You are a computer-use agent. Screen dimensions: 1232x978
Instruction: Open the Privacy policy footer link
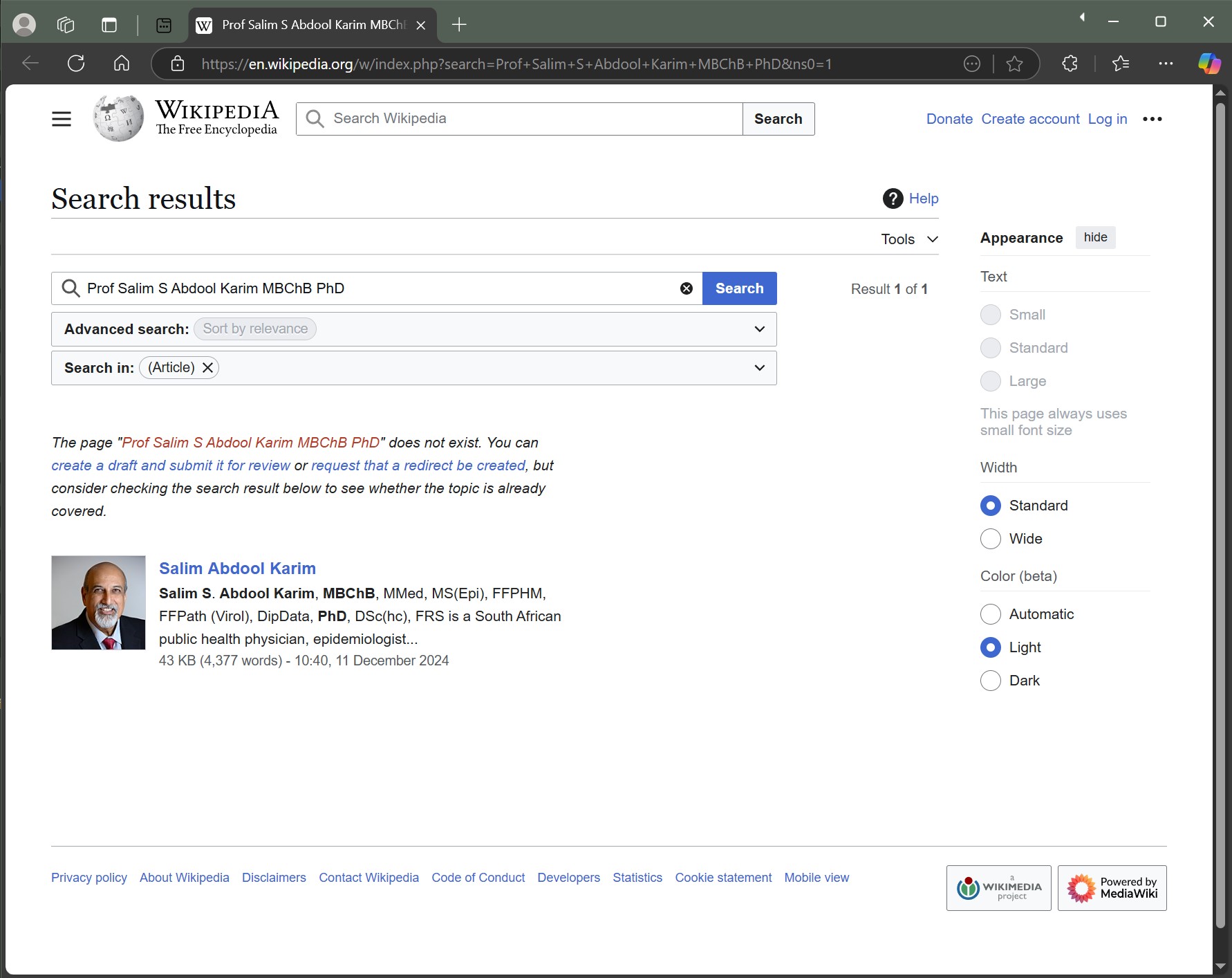tap(89, 878)
